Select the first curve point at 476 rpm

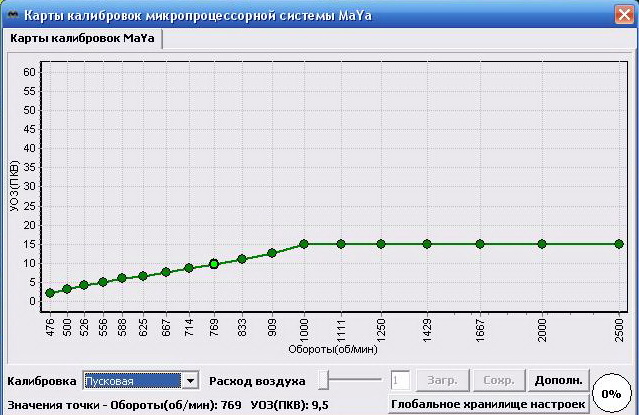pos(50,293)
